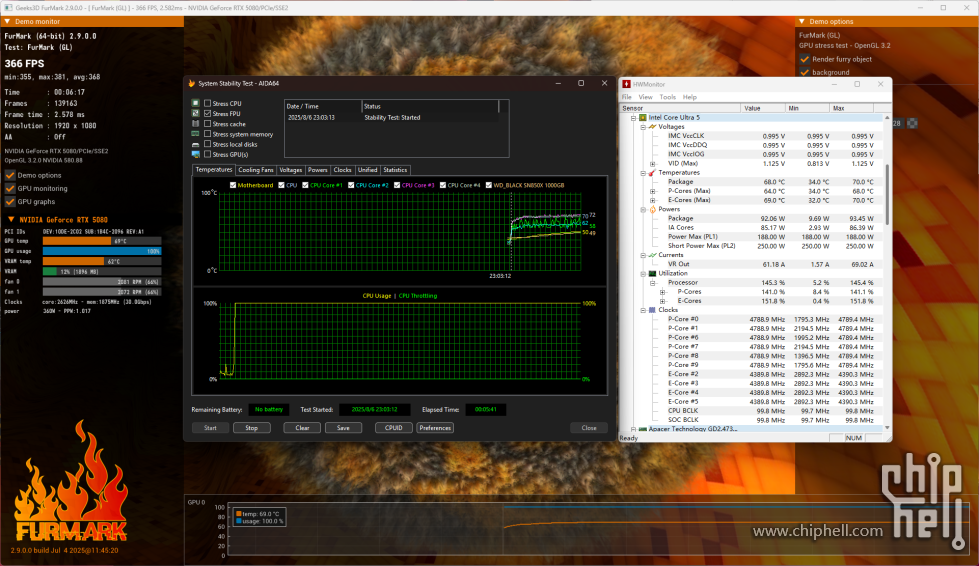
Task: Open the HWMonitor Help menu
Action: point(689,97)
